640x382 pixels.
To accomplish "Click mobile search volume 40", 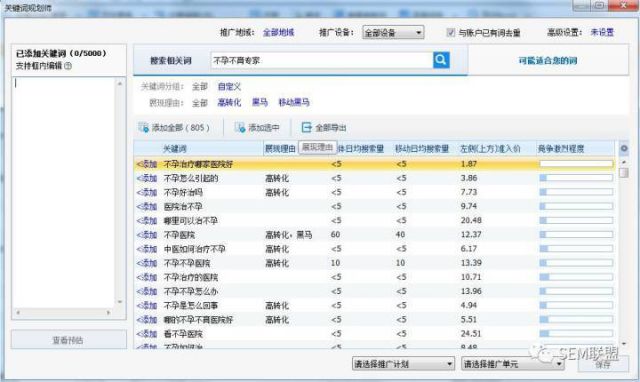I will coord(400,235).
